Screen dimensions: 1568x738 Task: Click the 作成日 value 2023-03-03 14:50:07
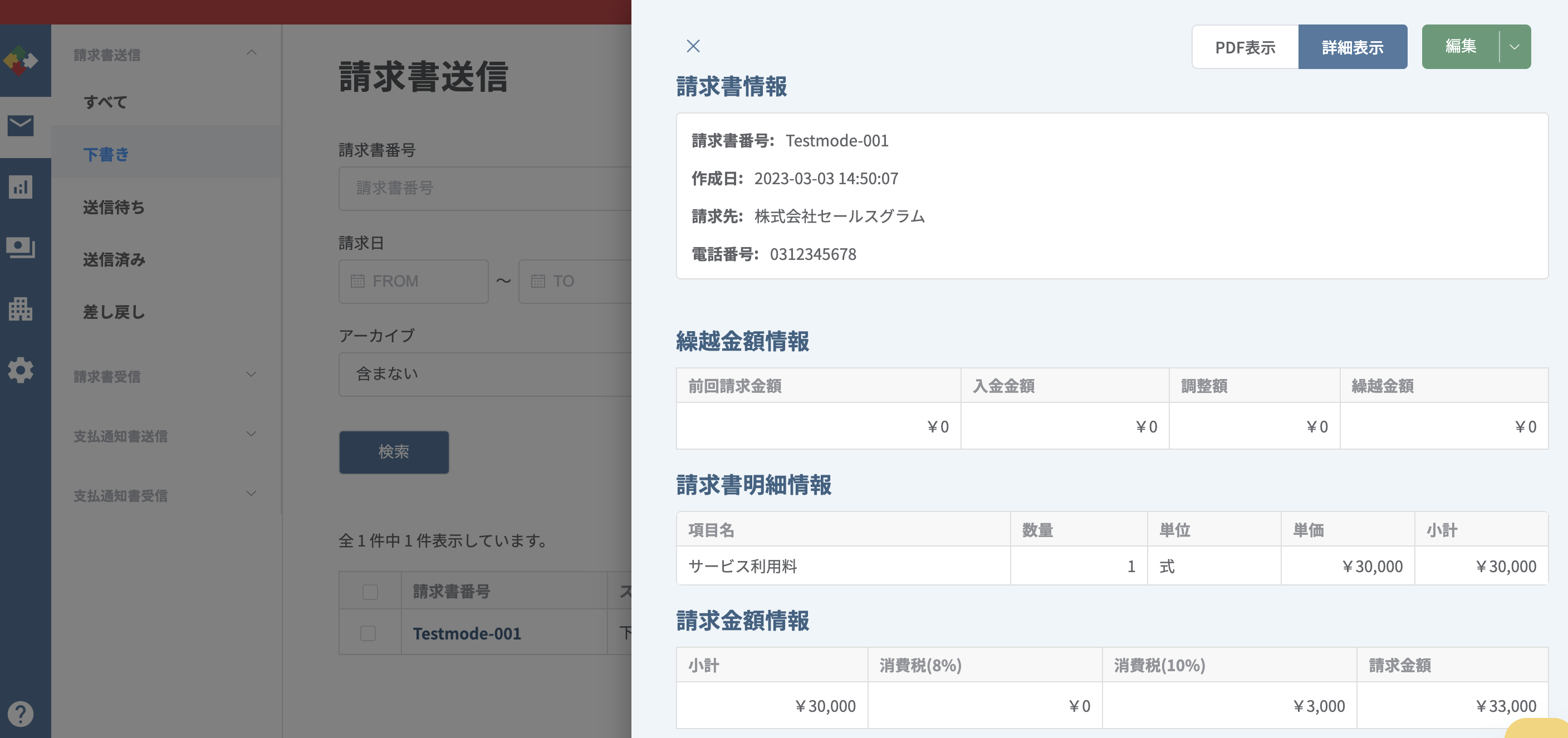(x=826, y=178)
